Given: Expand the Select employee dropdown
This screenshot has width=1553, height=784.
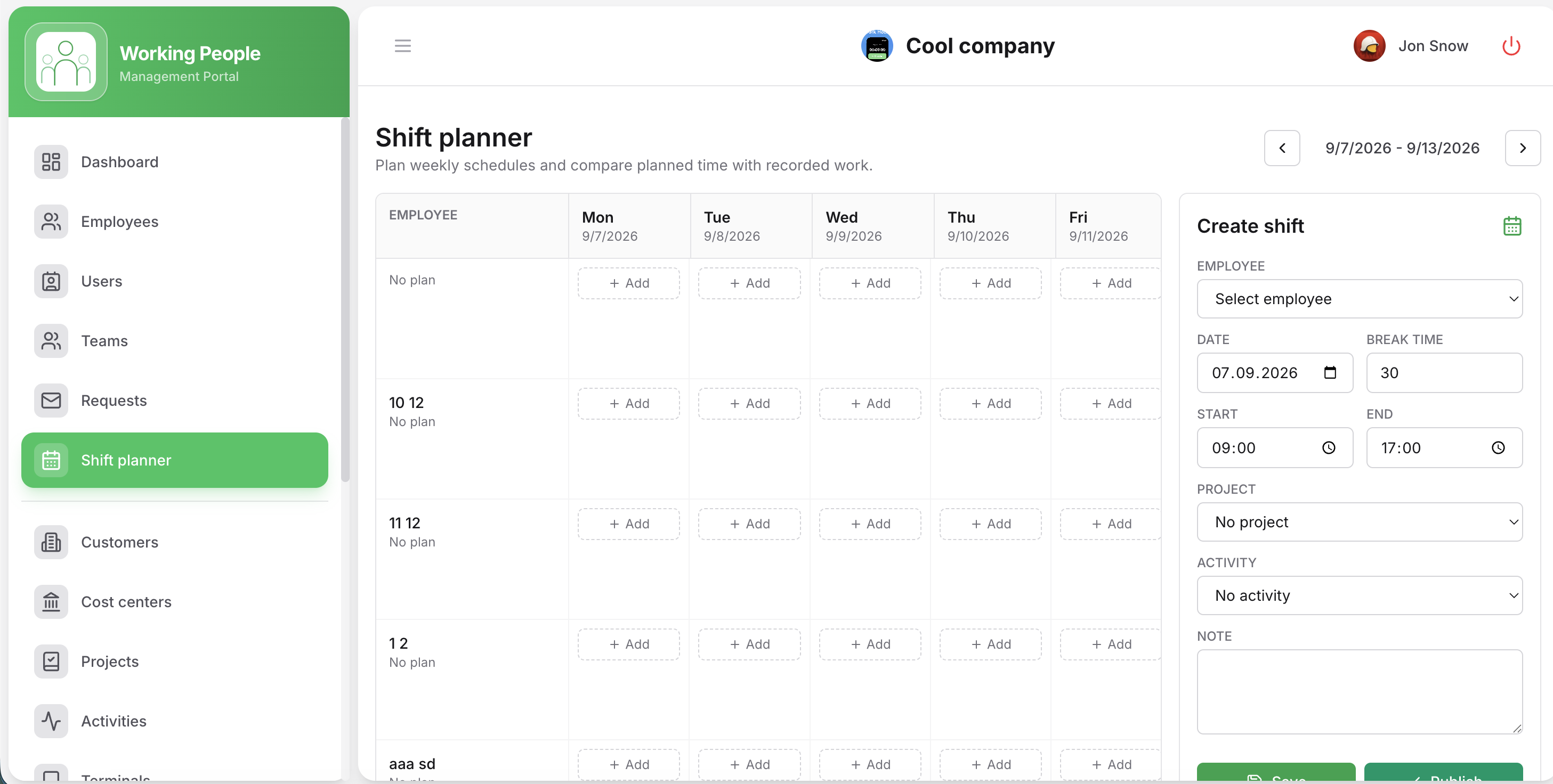Looking at the screenshot, I should [1360, 299].
